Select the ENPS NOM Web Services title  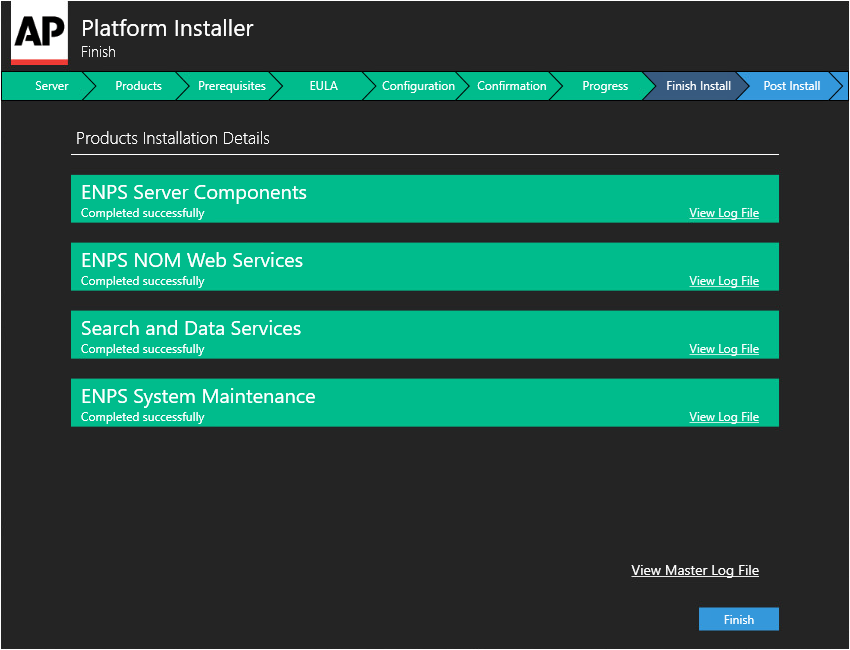[192, 260]
